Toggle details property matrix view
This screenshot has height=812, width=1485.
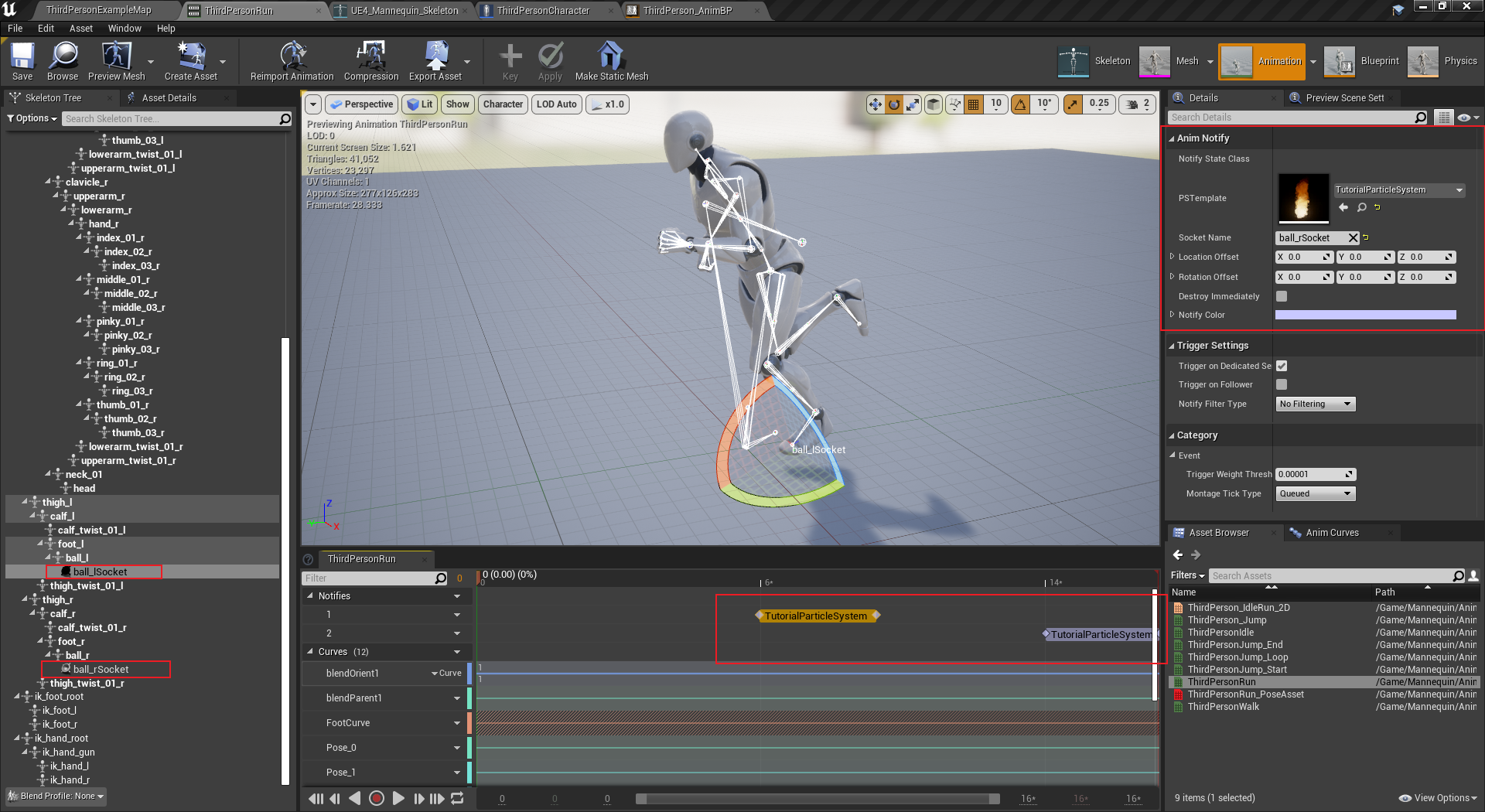[1443, 118]
